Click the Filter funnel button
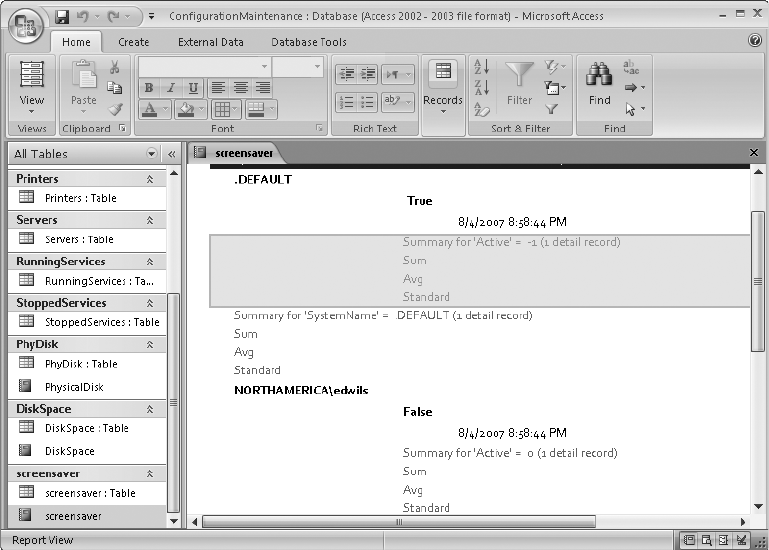Screen dimensions: 769x550 point(519,83)
